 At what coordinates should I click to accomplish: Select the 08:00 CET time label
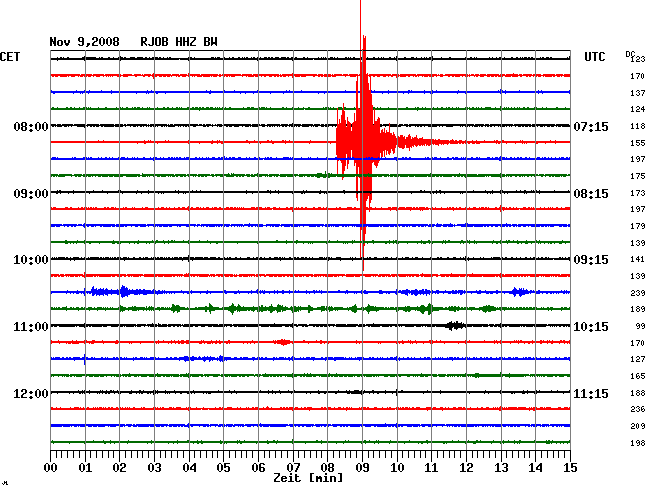pos(31,126)
